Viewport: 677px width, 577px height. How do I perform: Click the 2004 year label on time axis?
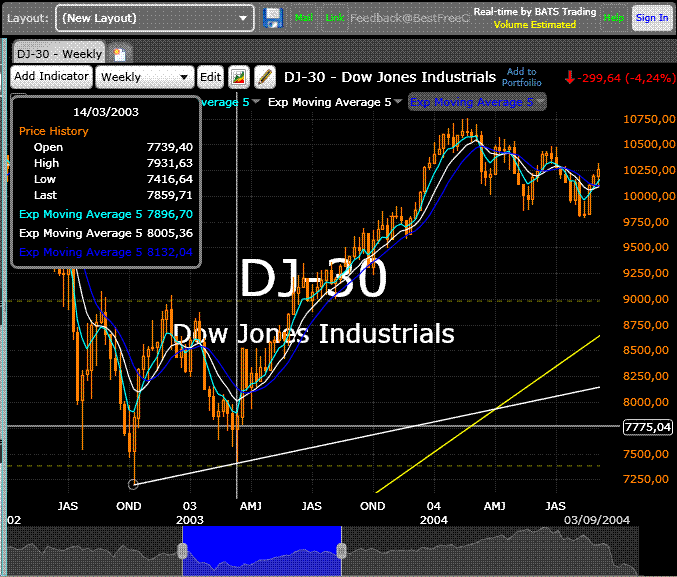pyautogui.click(x=433, y=520)
